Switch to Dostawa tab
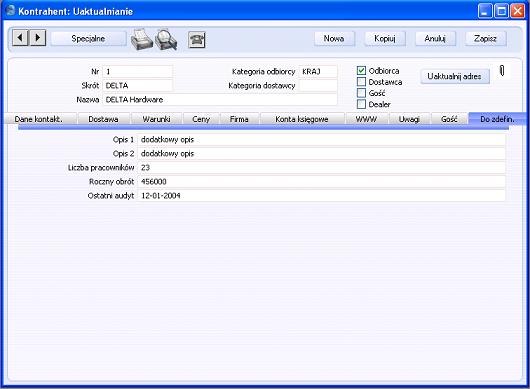The image size is (530, 389). 103,119
